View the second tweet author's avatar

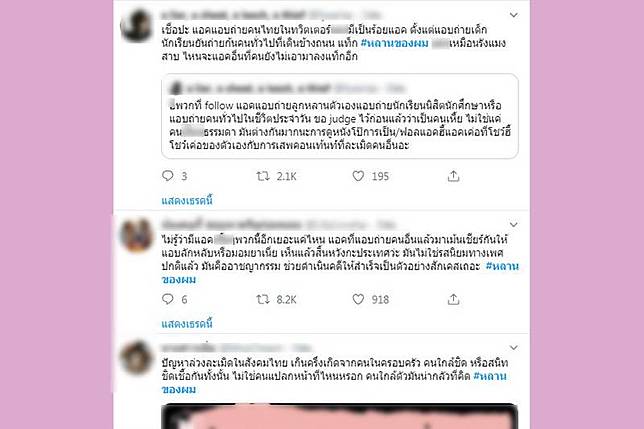point(138,235)
